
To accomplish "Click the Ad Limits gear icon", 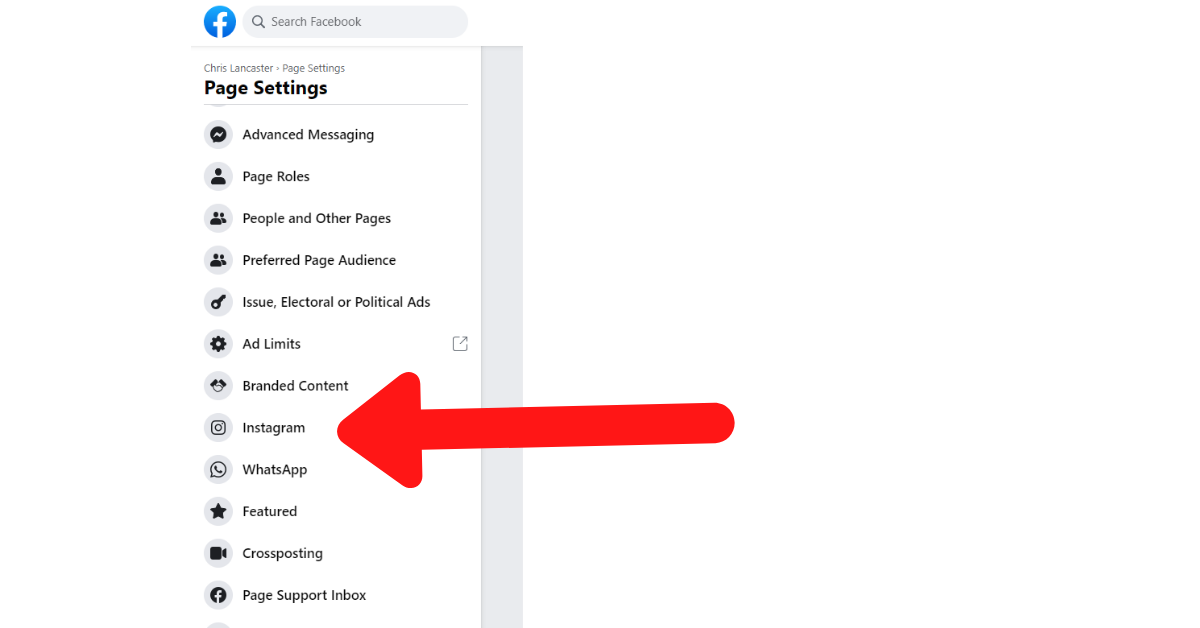I will pyautogui.click(x=218, y=344).
